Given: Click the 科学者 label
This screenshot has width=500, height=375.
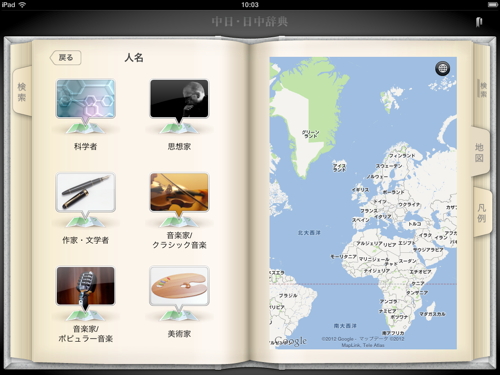Looking at the screenshot, I should pos(86,146).
